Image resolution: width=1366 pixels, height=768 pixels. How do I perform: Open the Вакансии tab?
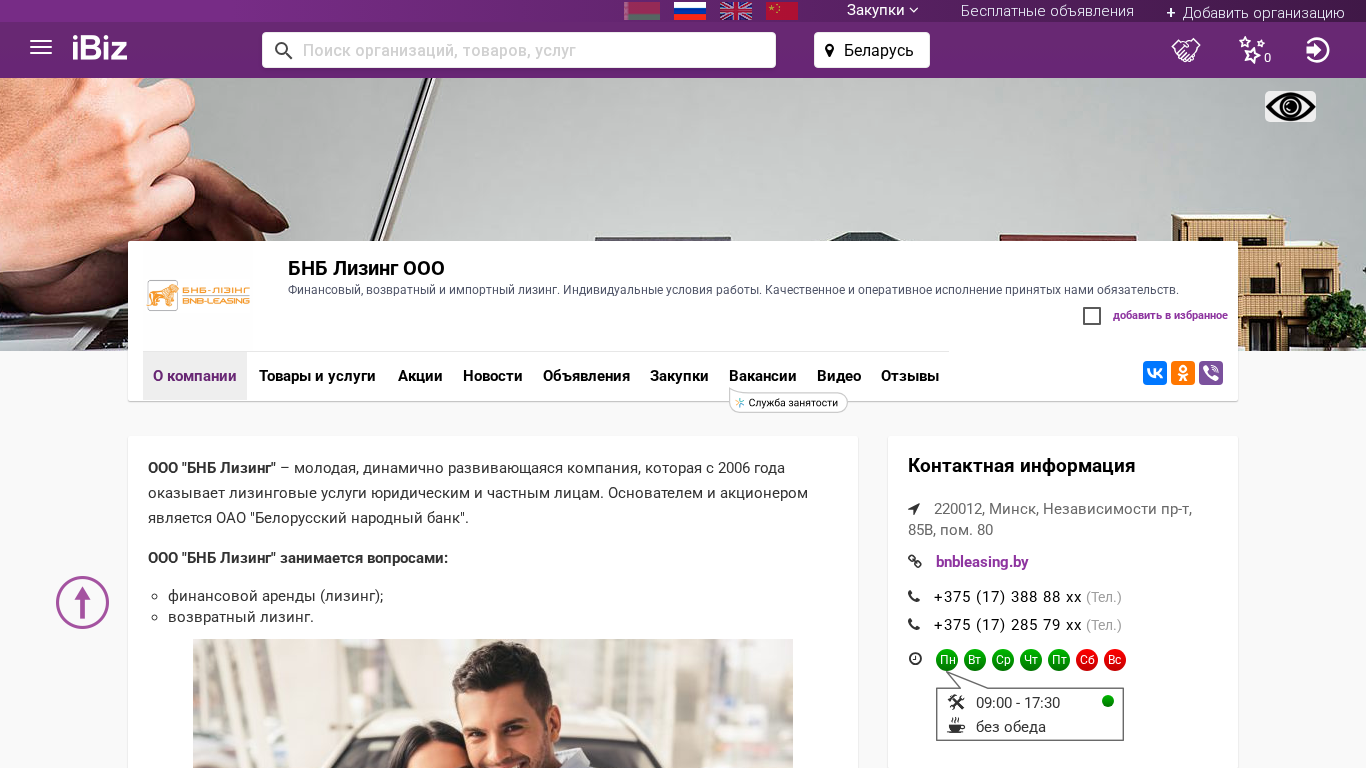tap(762, 376)
